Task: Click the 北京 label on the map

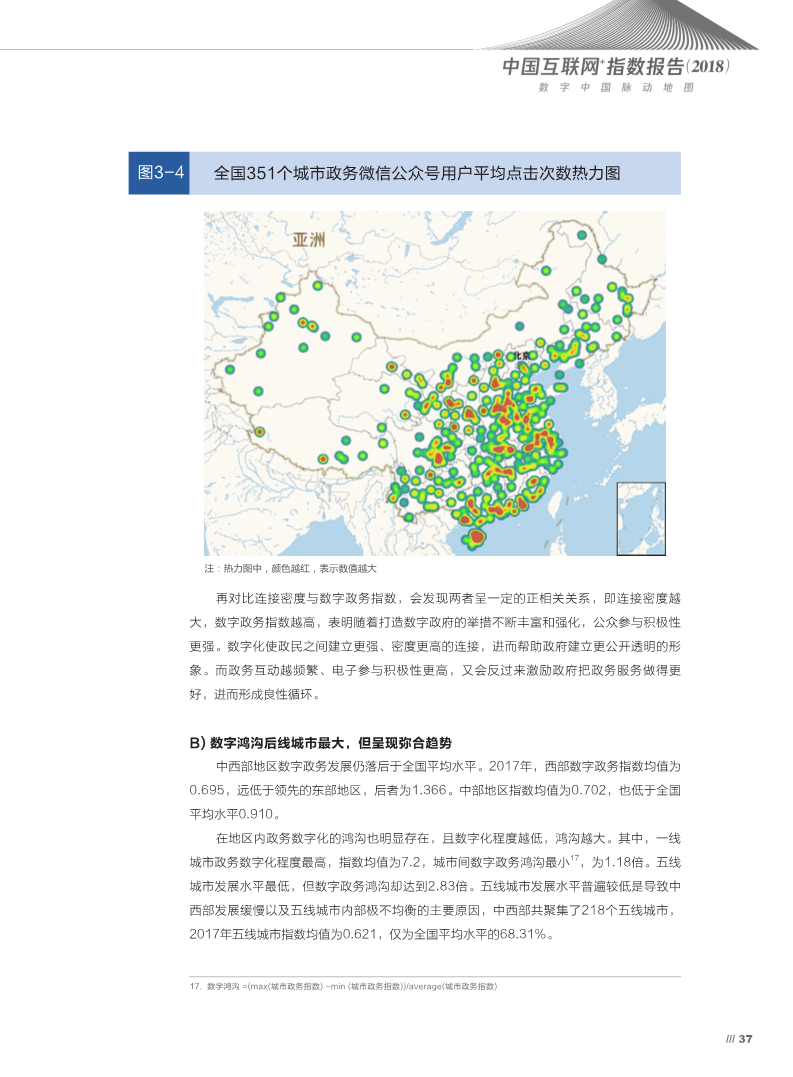Action: tap(519, 355)
